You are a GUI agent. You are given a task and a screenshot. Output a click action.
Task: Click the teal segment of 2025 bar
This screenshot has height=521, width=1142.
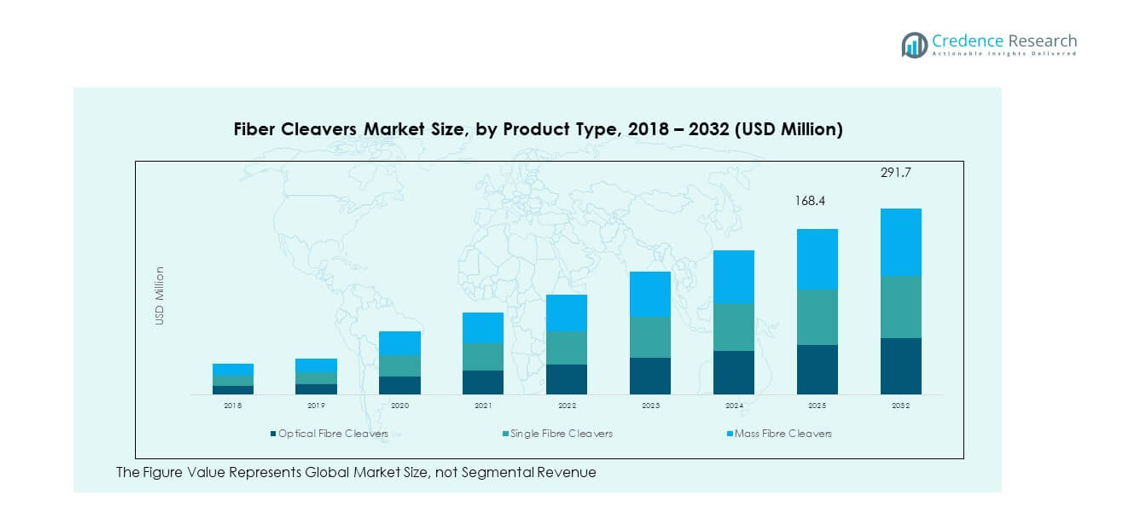(x=817, y=317)
